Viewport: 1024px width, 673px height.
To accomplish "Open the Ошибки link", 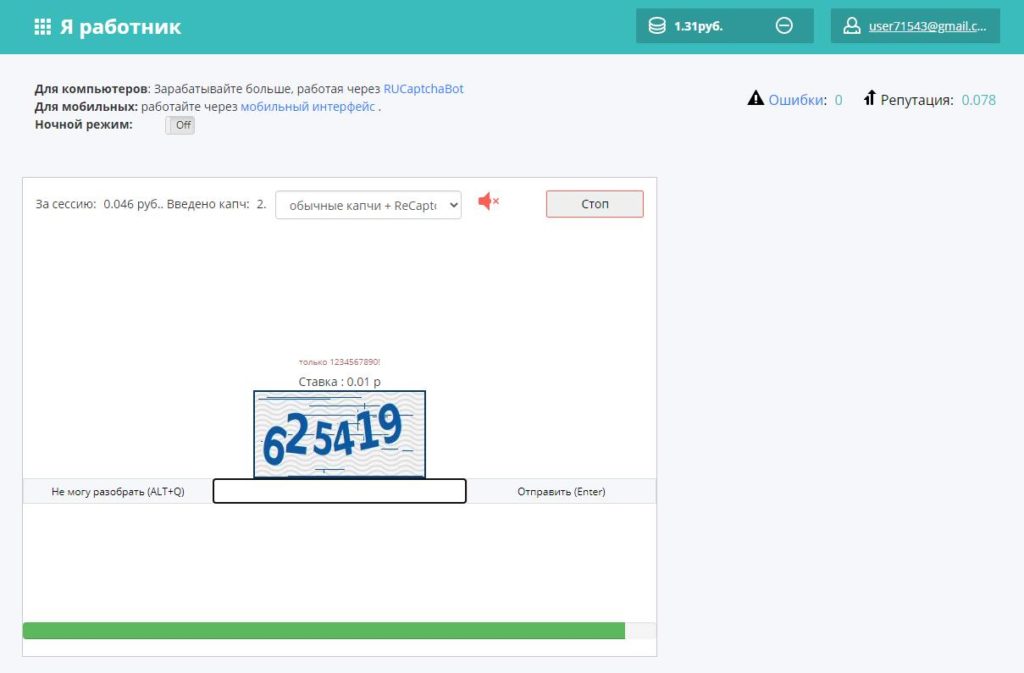I will point(797,100).
